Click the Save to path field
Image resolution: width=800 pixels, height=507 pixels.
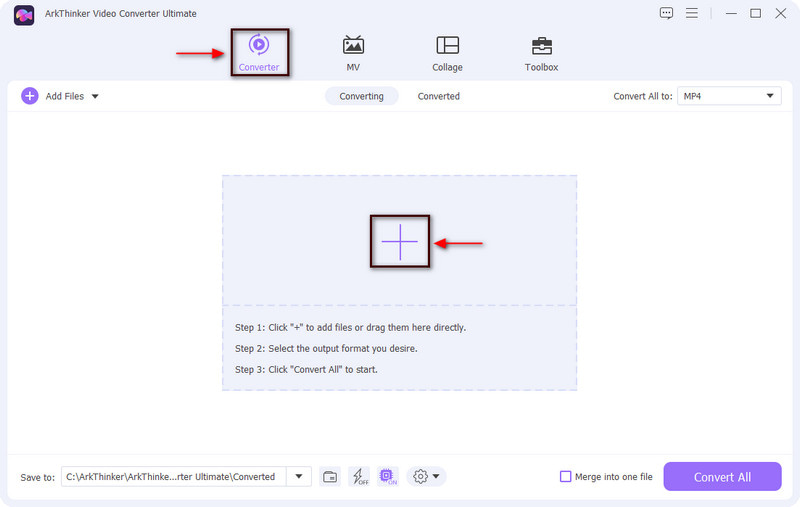pyautogui.click(x=173, y=476)
